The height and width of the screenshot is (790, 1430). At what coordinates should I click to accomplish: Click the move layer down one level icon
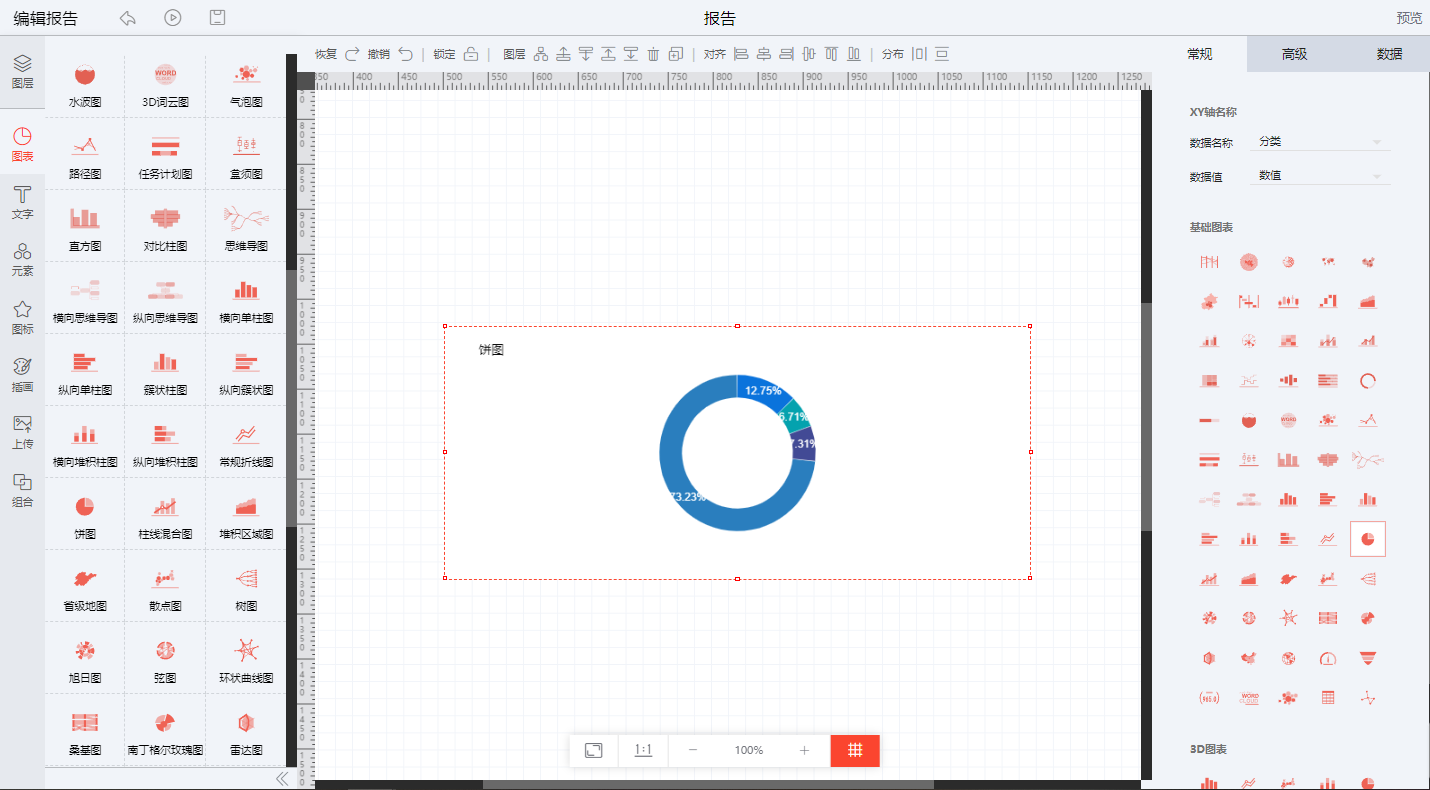point(586,54)
